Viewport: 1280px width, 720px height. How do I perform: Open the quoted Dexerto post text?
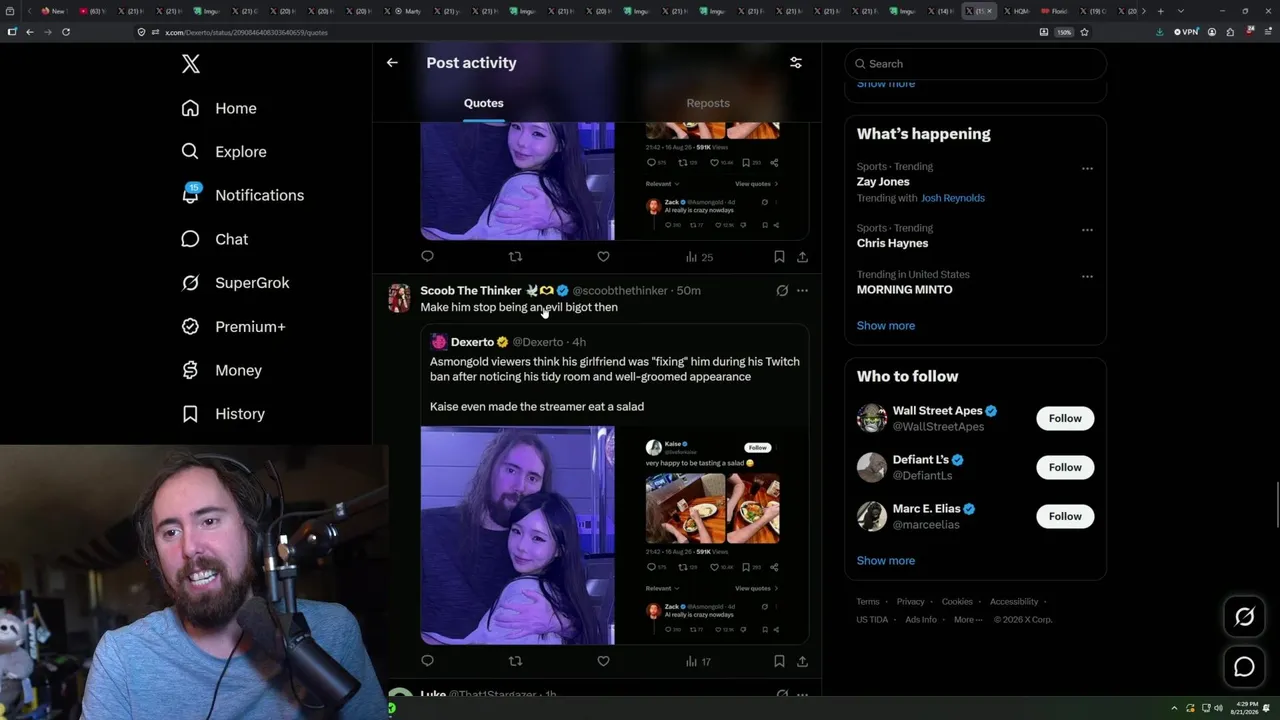point(615,384)
